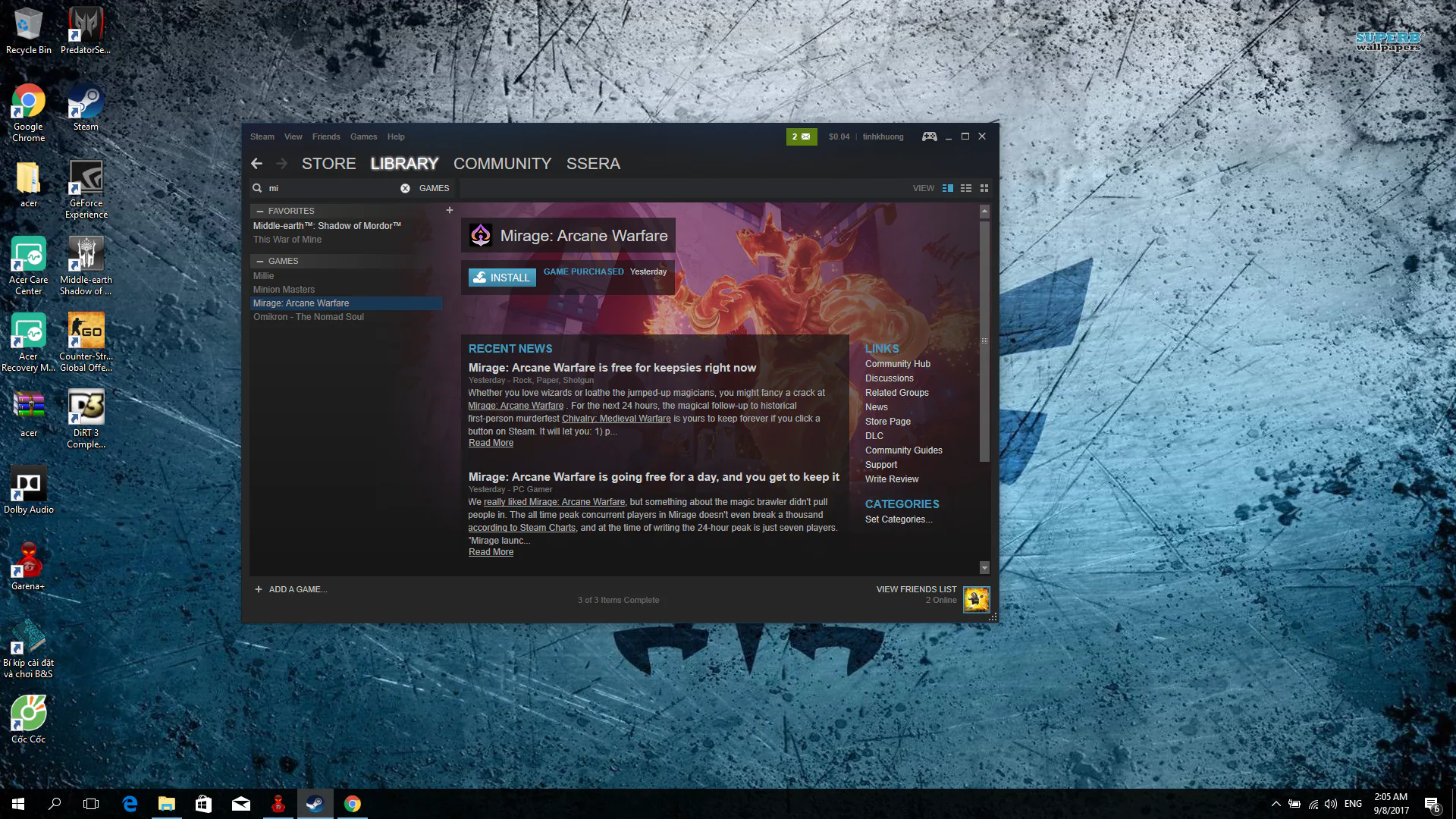Open Task View on the taskbar
The image size is (1456, 819).
tap(91, 804)
